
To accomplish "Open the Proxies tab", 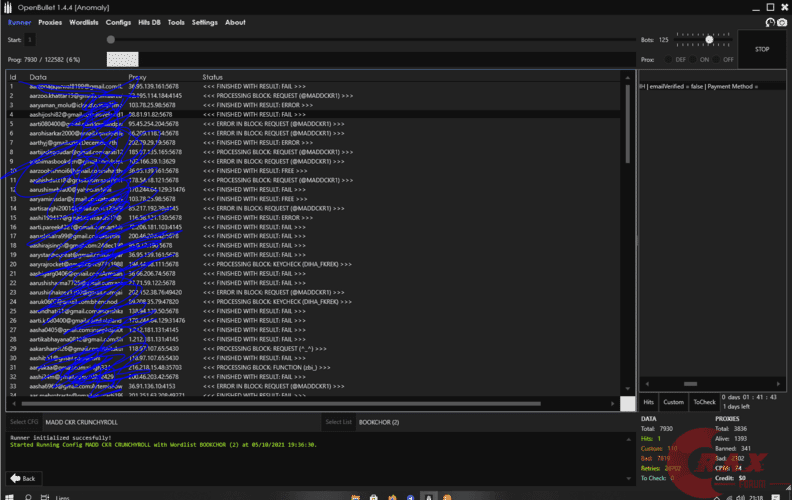I will point(50,22).
